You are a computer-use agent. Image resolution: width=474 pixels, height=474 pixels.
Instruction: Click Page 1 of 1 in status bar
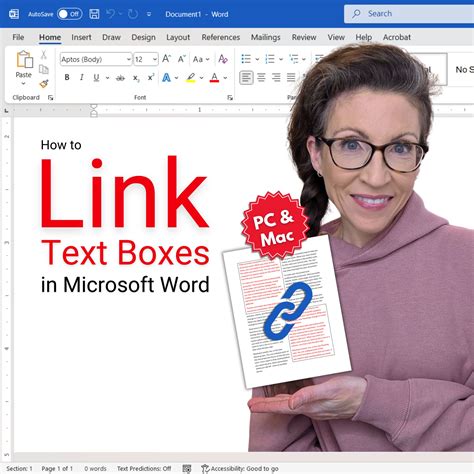coord(57,468)
